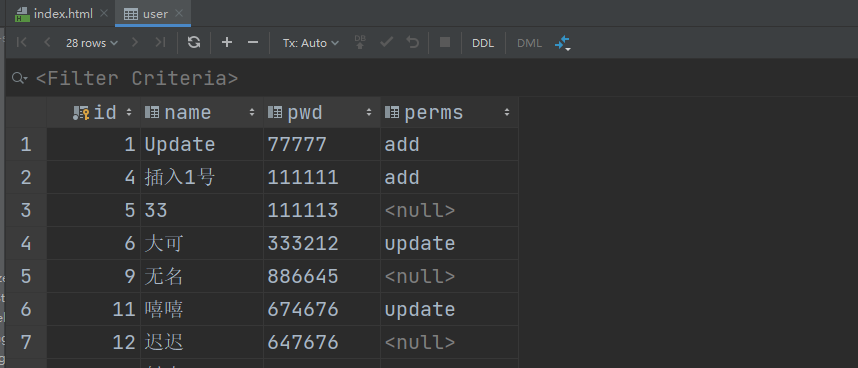Submit changes to database icon
Image resolution: width=858 pixels, height=368 pixels.
coord(360,43)
